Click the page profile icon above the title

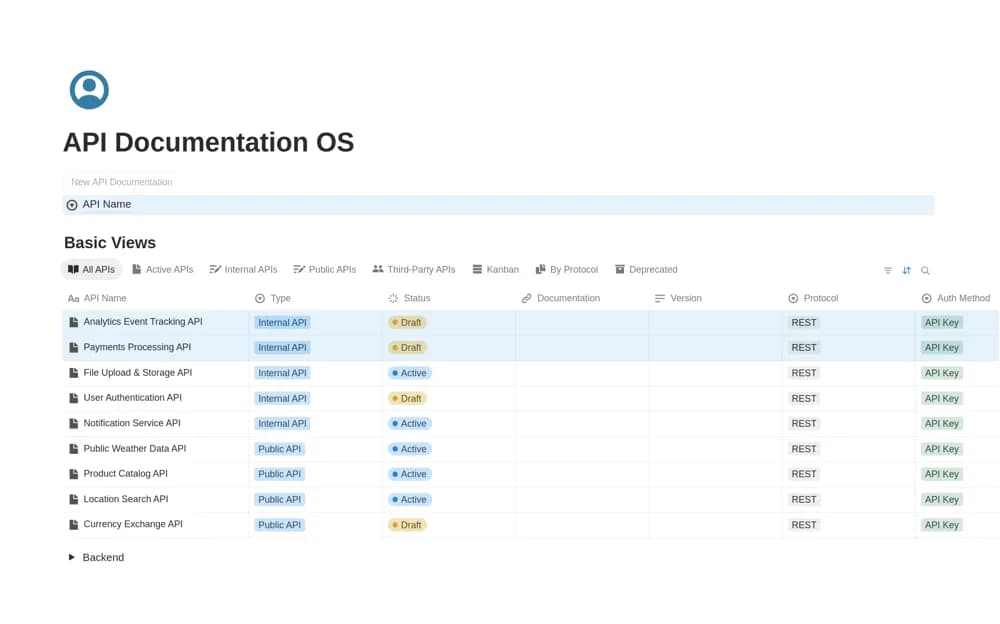pos(89,90)
